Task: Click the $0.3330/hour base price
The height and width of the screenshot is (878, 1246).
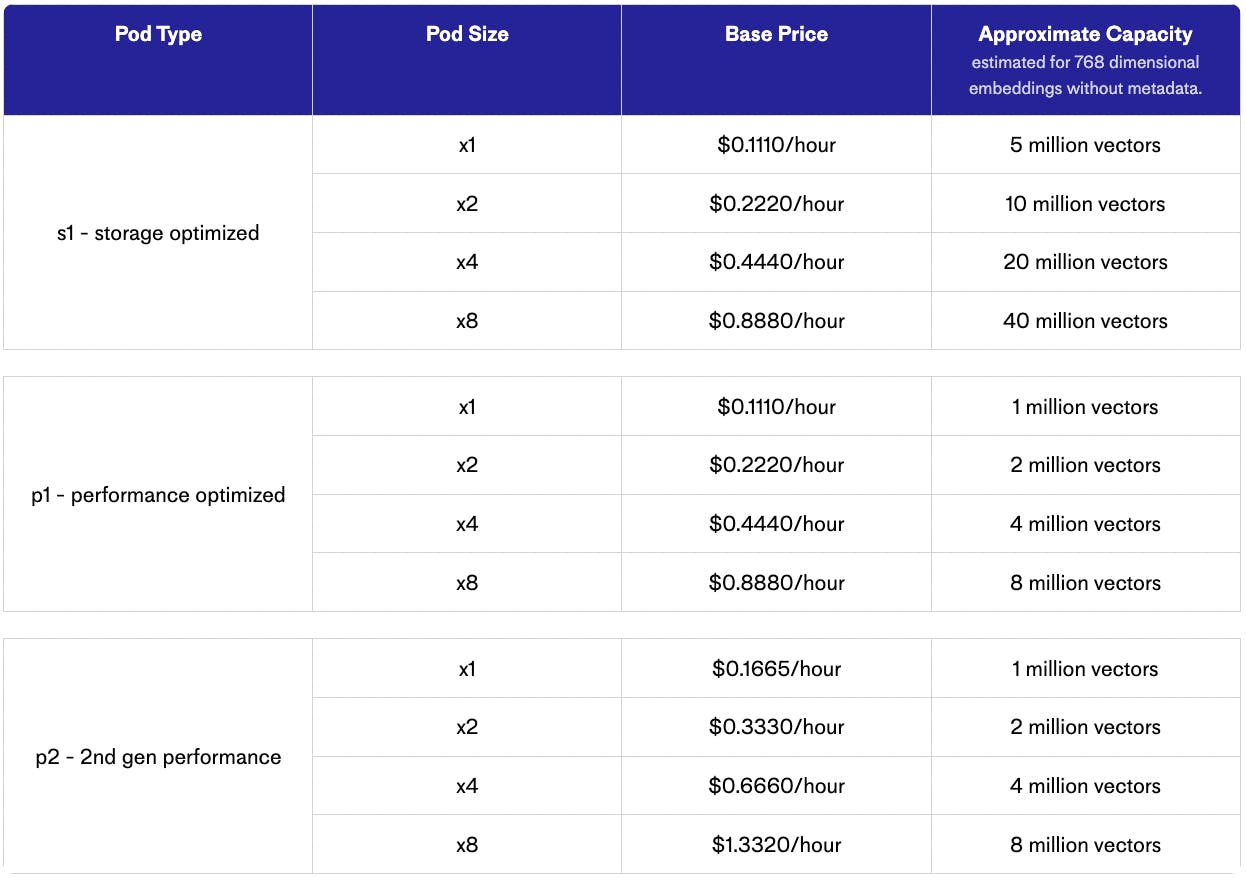Action: (x=776, y=727)
